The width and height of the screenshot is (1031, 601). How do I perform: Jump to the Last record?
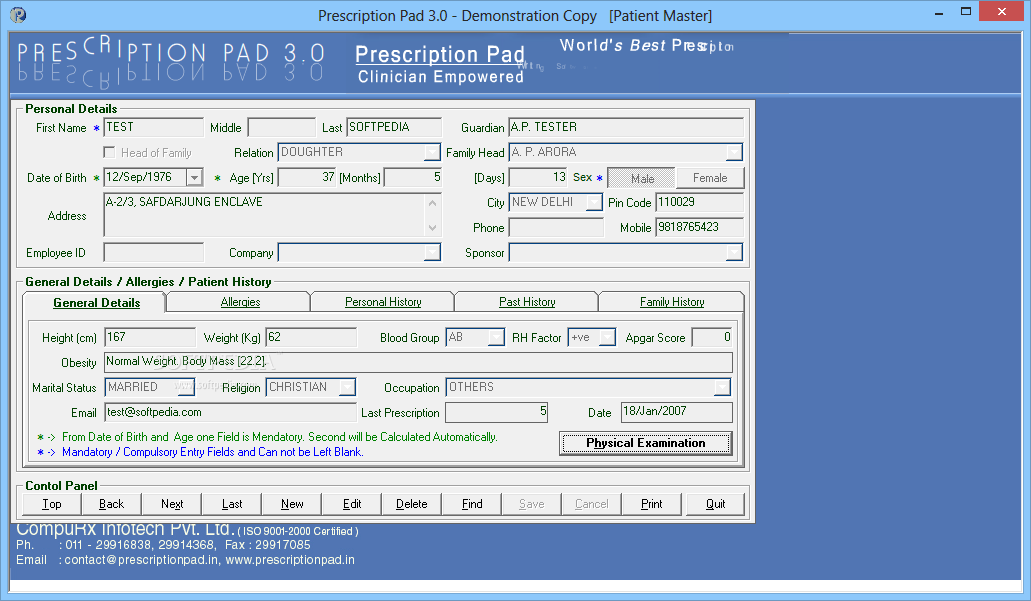pos(232,504)
